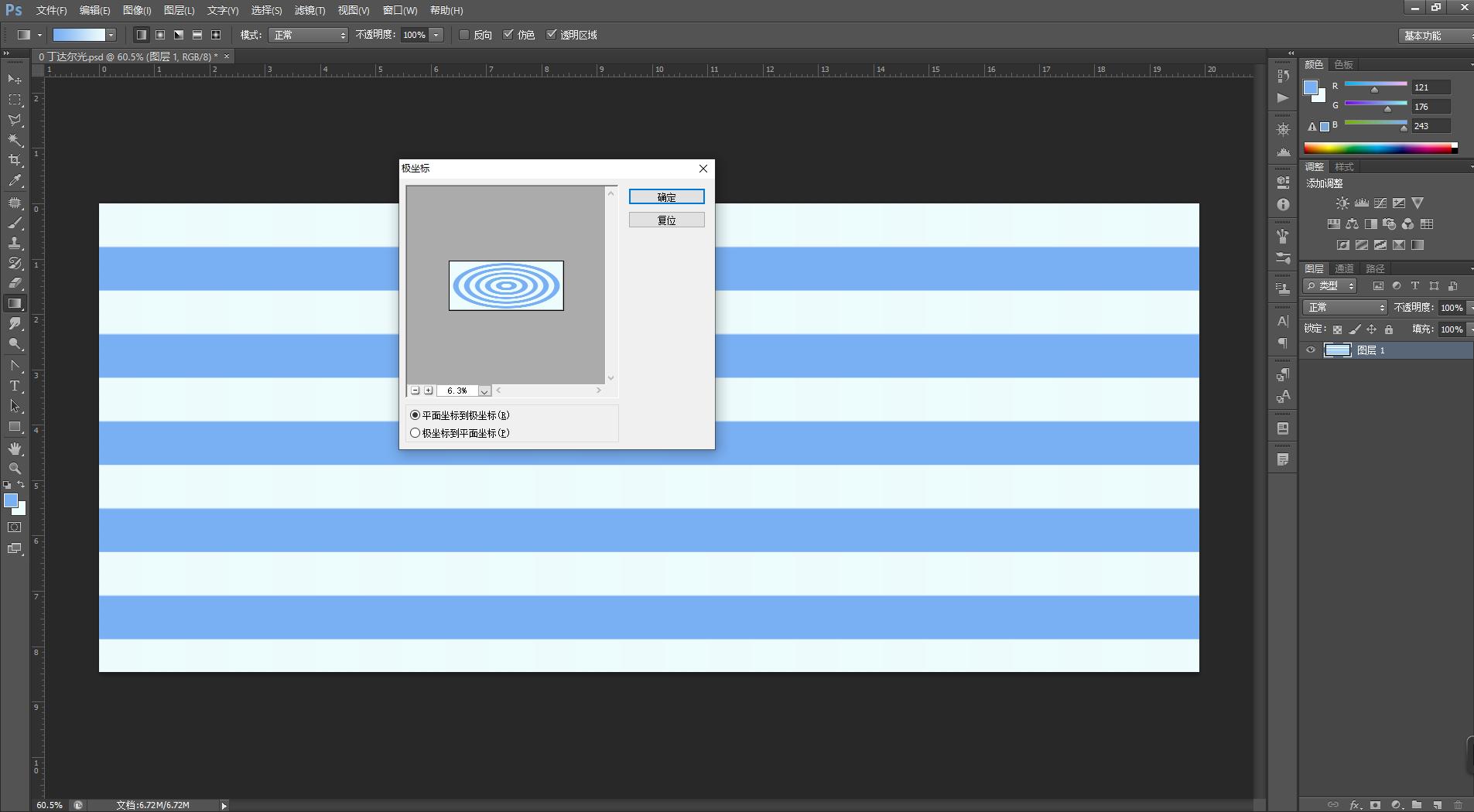Open the 滤镜(T) menu
This screenshot has height=812, width=1474.
310,10
